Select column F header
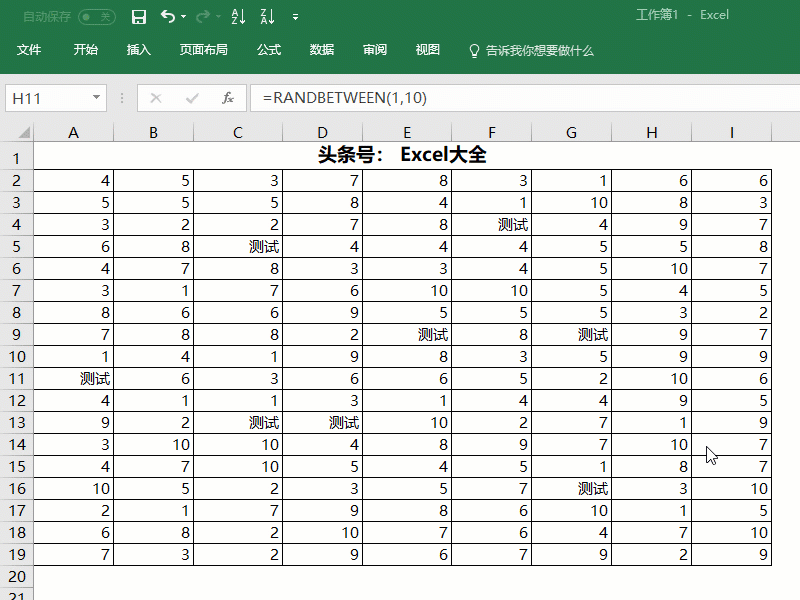800x600 pixels. [x=492, y=133]
